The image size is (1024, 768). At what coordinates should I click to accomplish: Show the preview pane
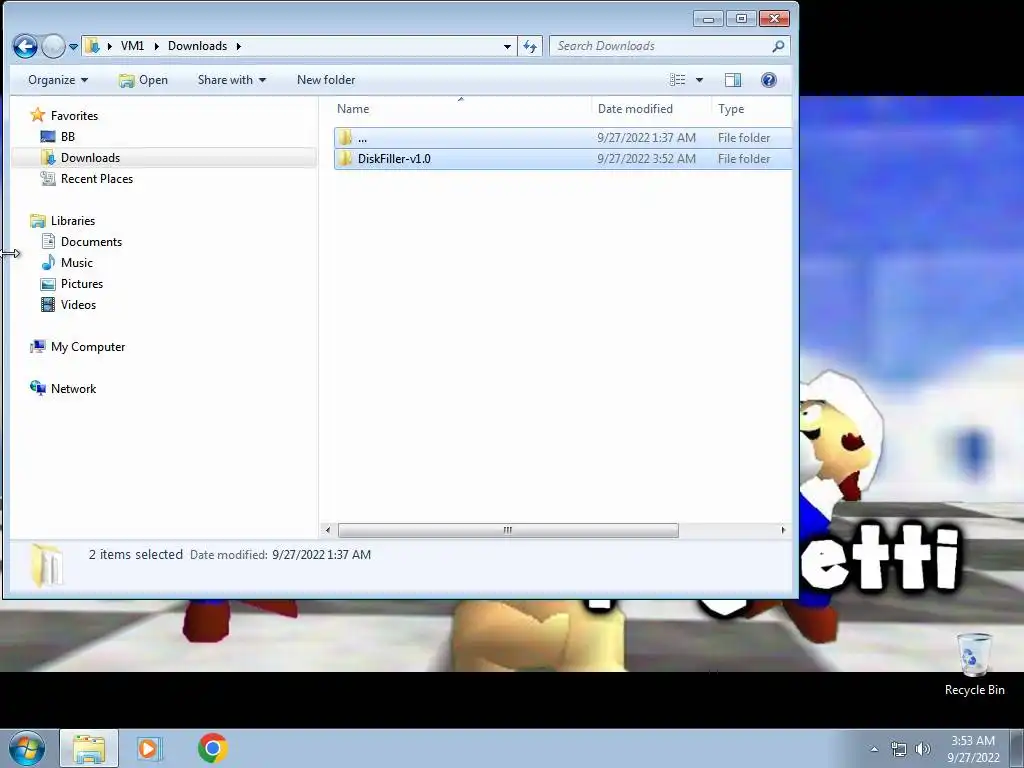tap(733, 80)
